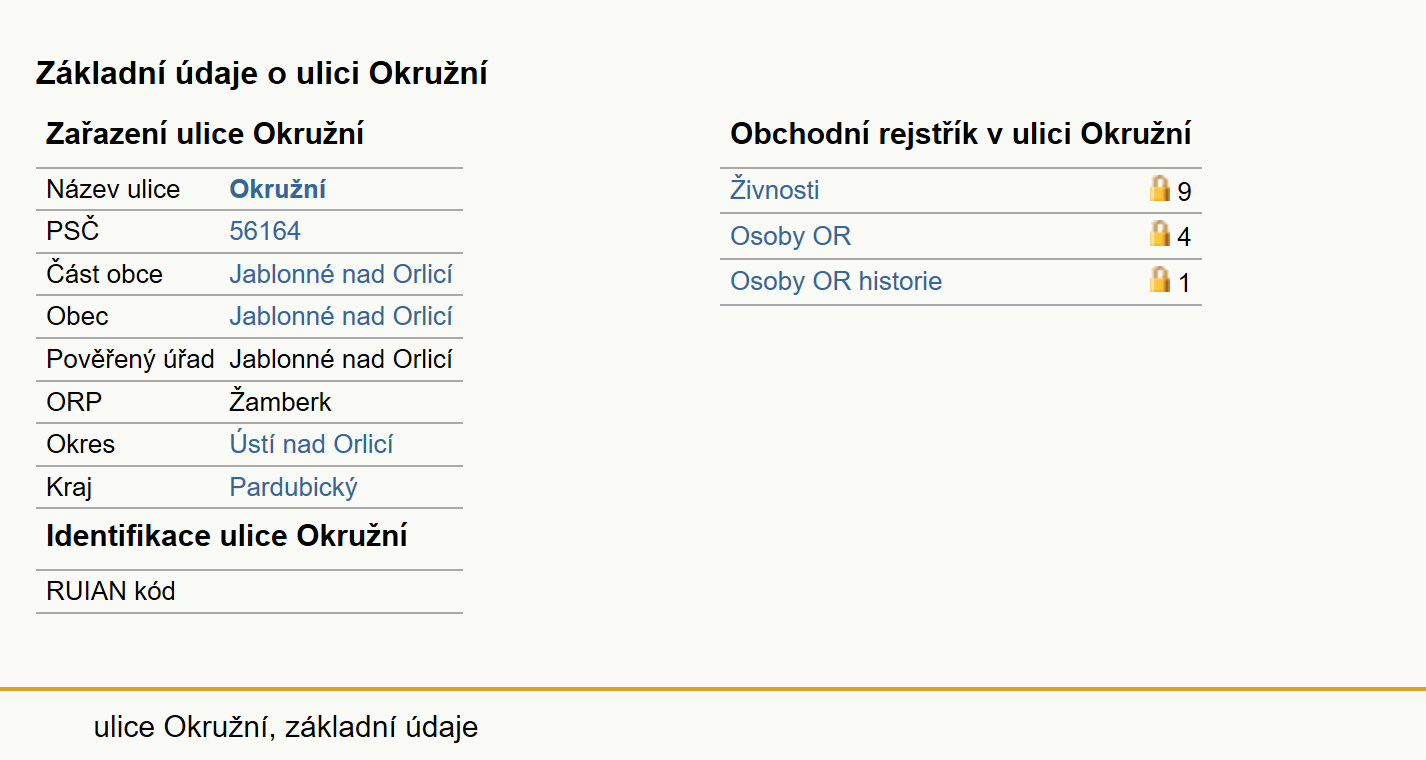Click the RUIAN kód row label
This screenshot has width=1426, height=760.
pyautogui.click(x=111, y=591)
